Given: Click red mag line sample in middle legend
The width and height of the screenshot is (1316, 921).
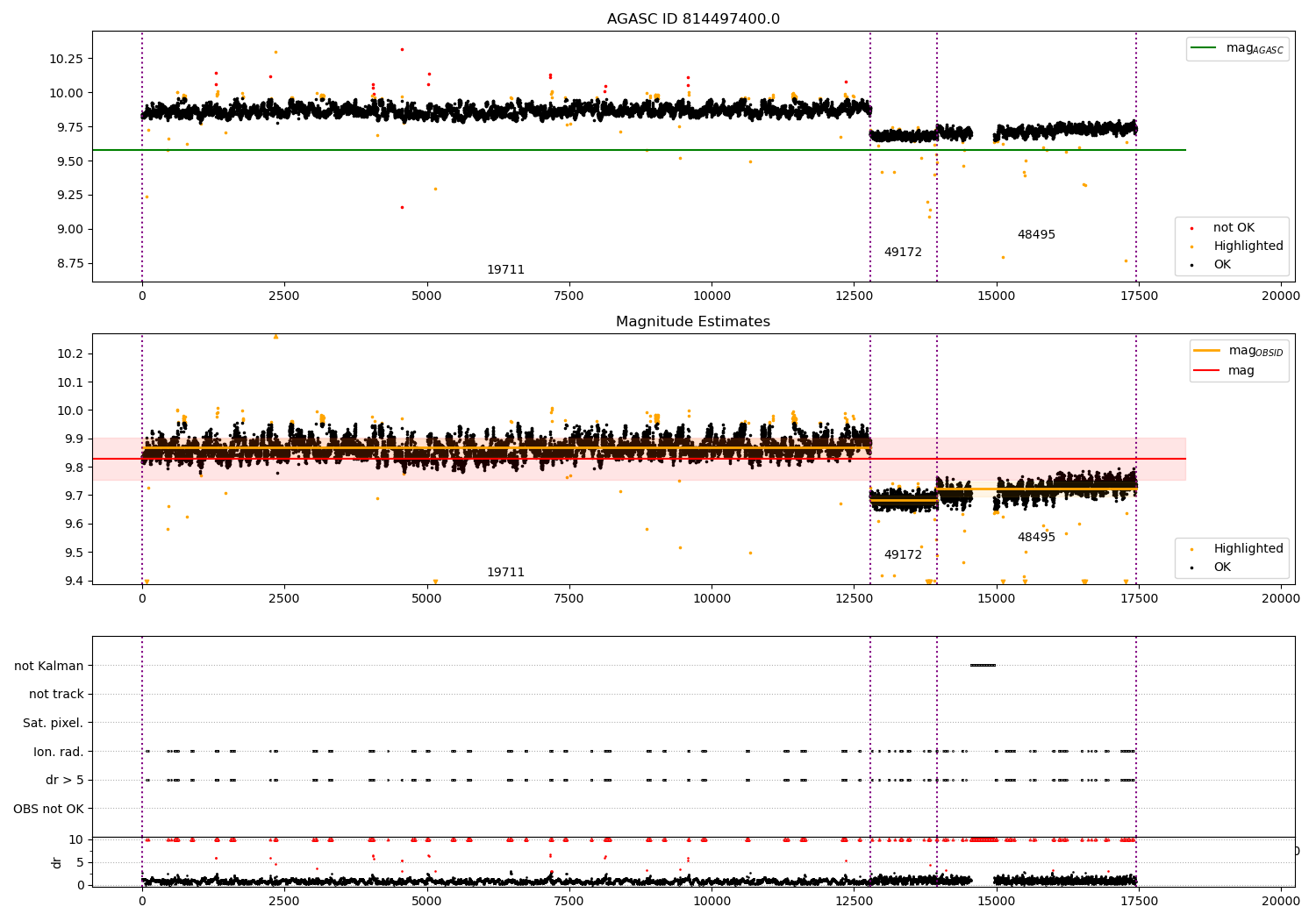Looking at the screenshot, I should tap(1207, 371).
